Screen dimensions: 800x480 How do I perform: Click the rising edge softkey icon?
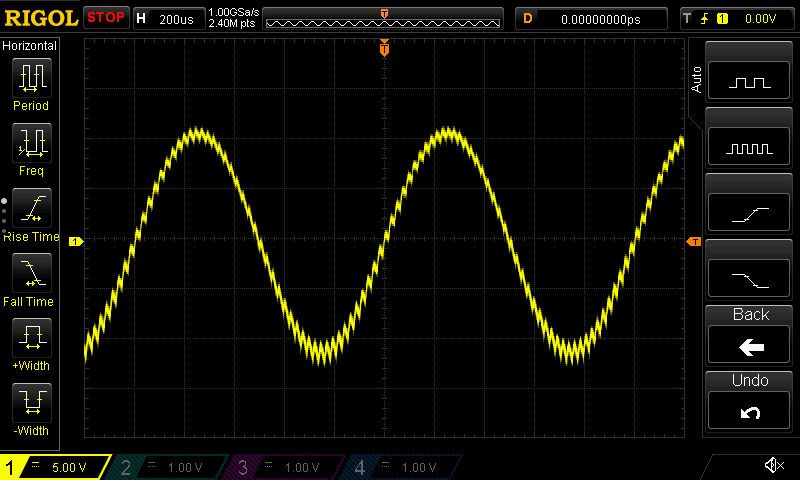point(749,213)
